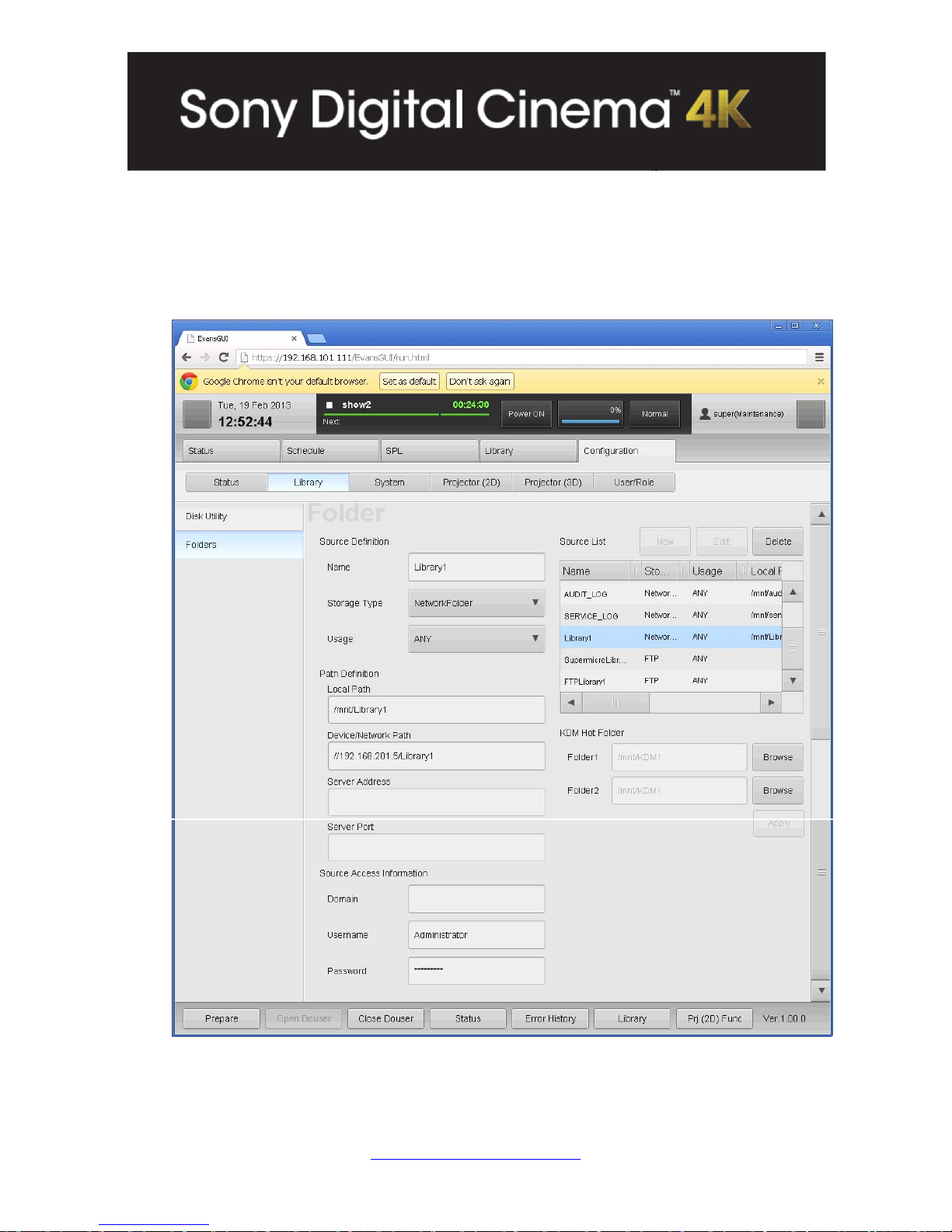
Task: Open the Chrome menu icon
Action: click(x=819, y=357)
